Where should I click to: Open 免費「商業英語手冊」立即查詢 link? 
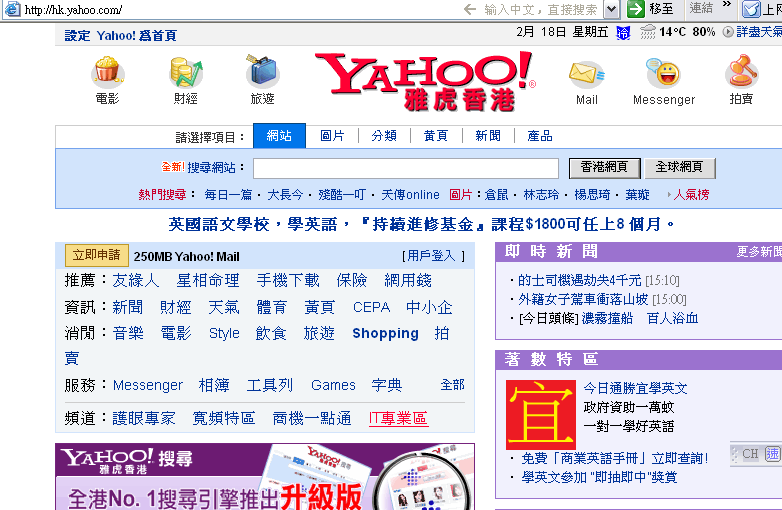point(614,458)
